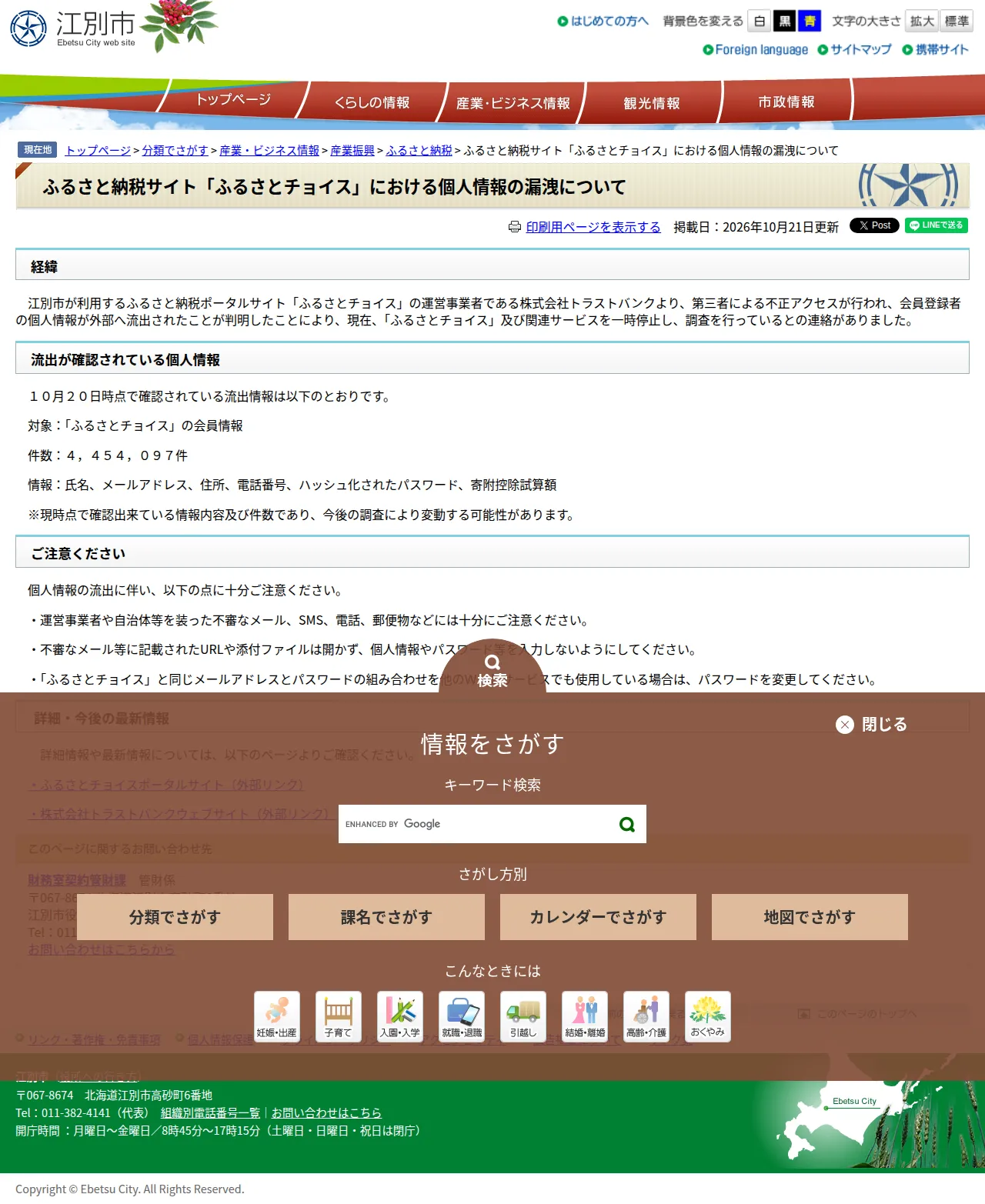Open the 携帯サイト link

(936, 49)
